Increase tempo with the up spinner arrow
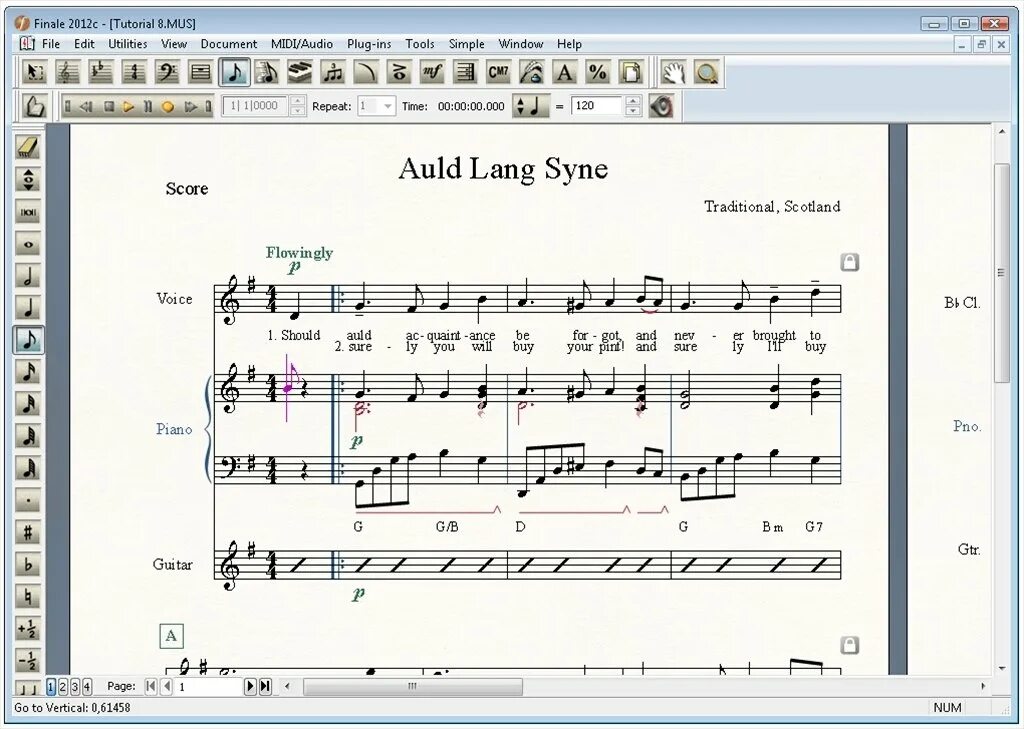This screenshot has width=1024, height=729. [x=632, y=101]
